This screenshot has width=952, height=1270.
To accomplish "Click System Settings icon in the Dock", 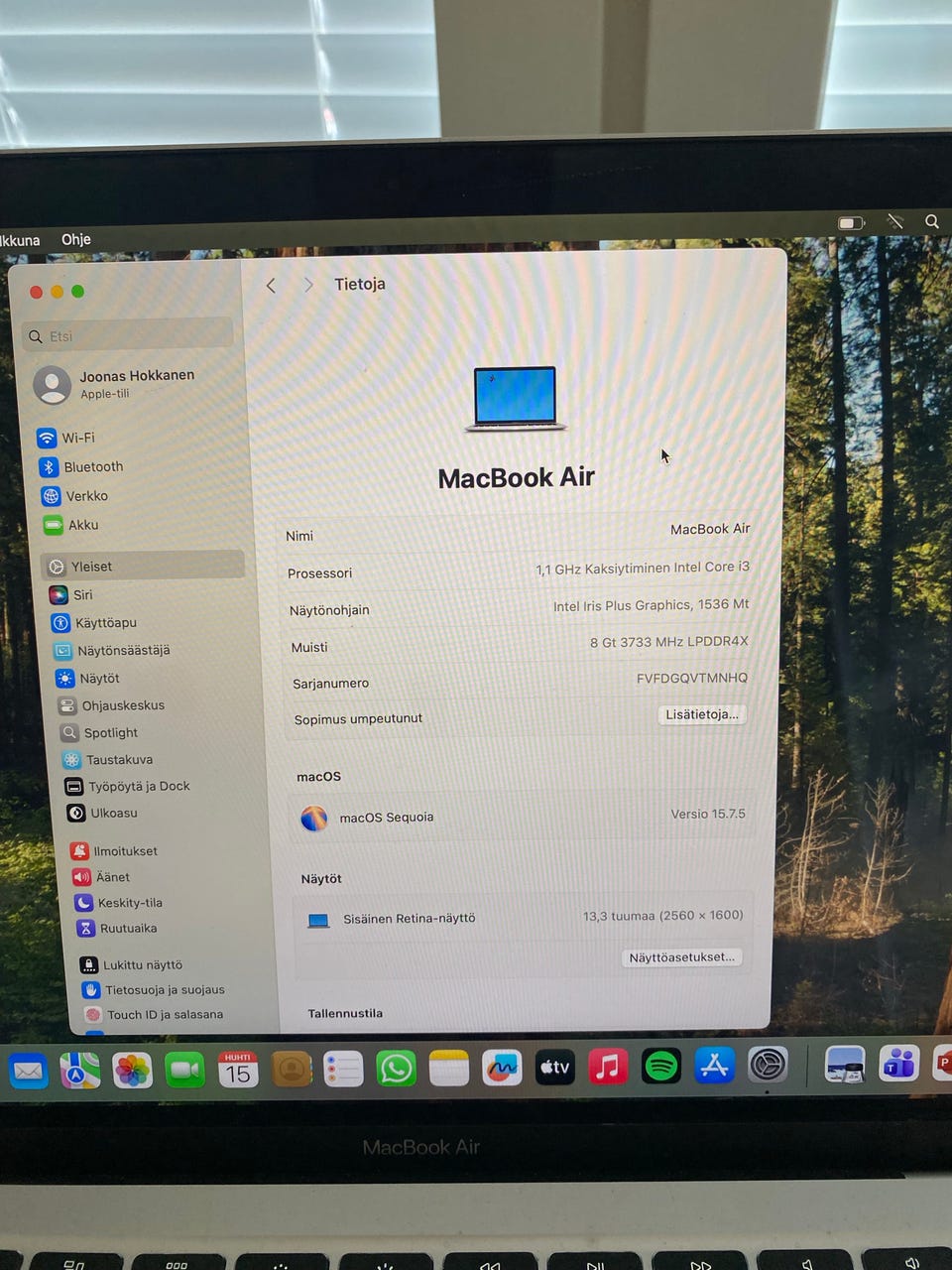I will pyautogui.click(x=768, y=1066).
